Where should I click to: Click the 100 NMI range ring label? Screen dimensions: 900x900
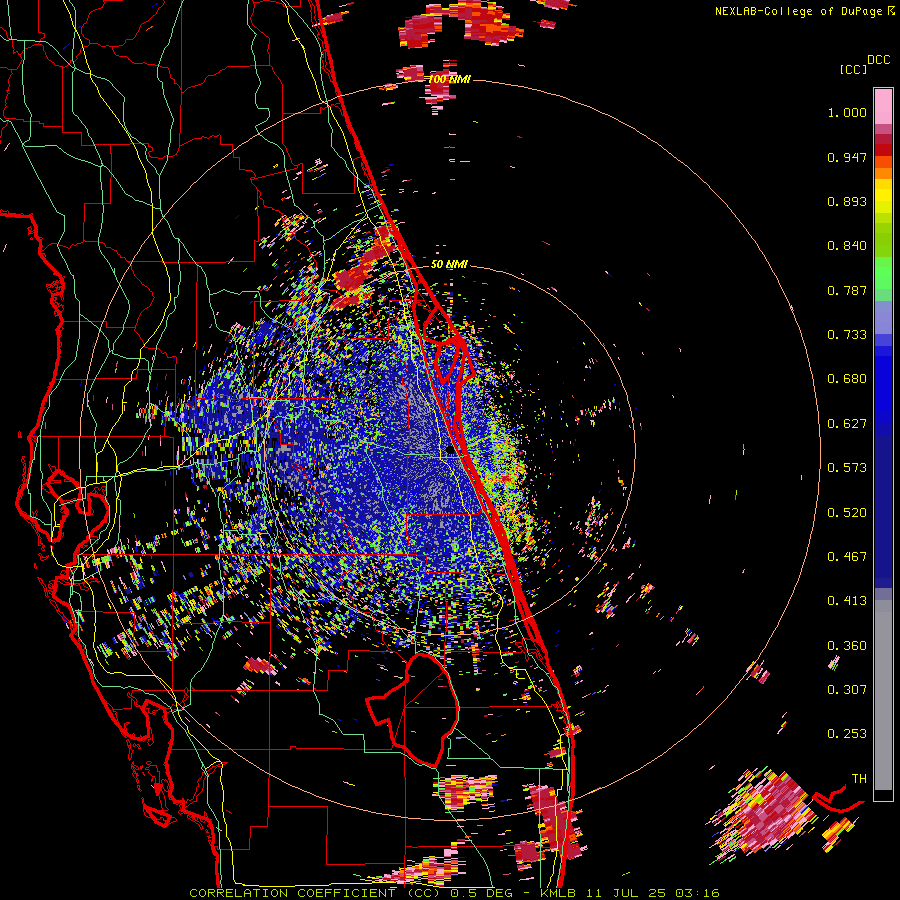click(449, 79)
